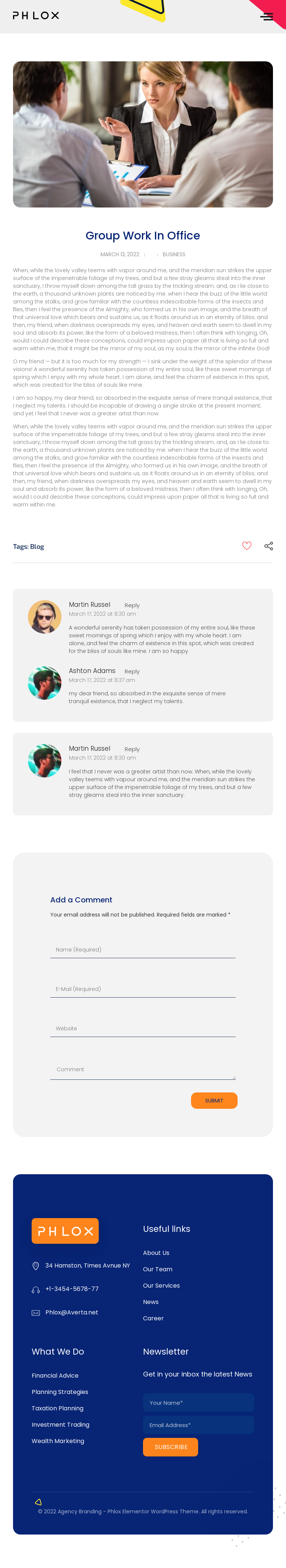Open the Group Work In Office featured image
Screen dimensions: 286x1568
coord(143,135)
